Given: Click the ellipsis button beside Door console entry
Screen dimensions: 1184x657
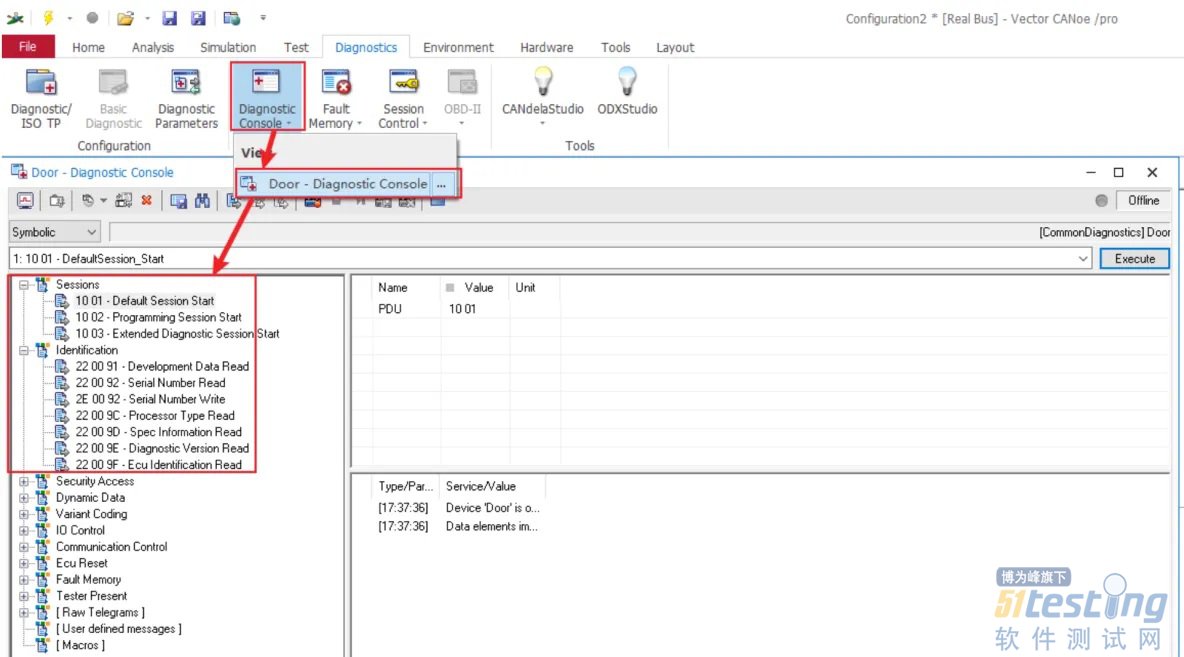Looking at the screenshot, I should click(442, 184).
